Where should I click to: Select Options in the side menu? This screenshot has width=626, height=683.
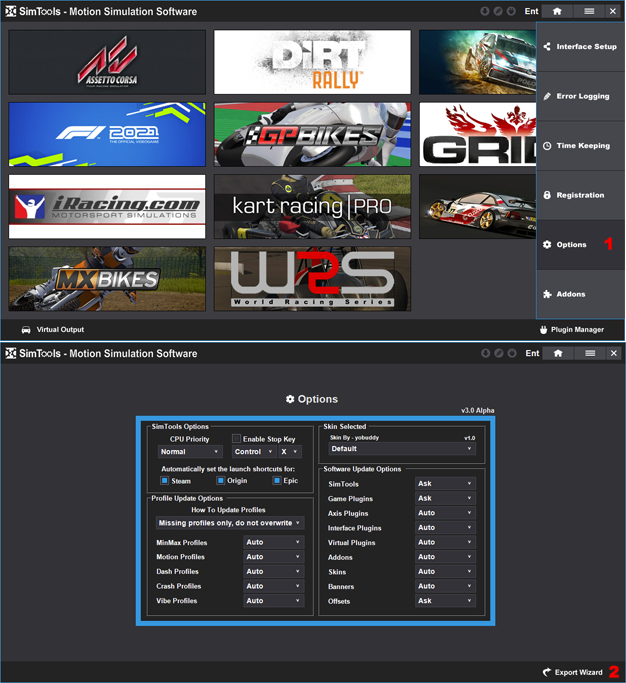pos(580,245)
